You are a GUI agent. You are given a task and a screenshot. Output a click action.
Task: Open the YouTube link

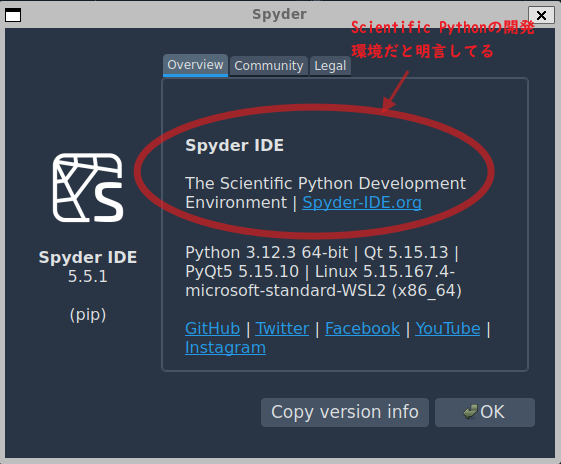[x=448, y=328]
